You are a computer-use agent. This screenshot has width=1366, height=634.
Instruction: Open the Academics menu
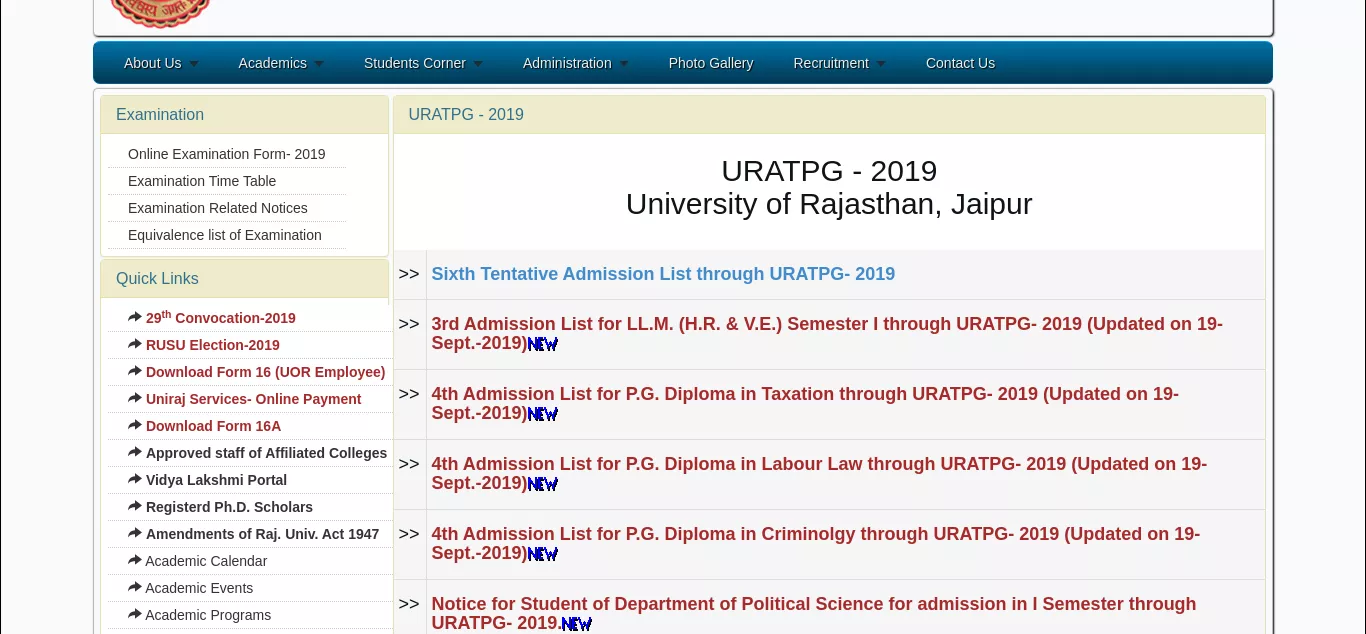[x=272, y=63]
